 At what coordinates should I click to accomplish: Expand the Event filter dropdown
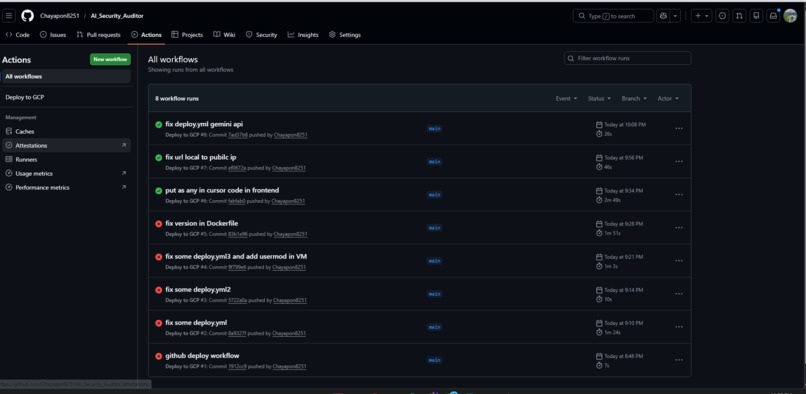(x=566, y=98)
